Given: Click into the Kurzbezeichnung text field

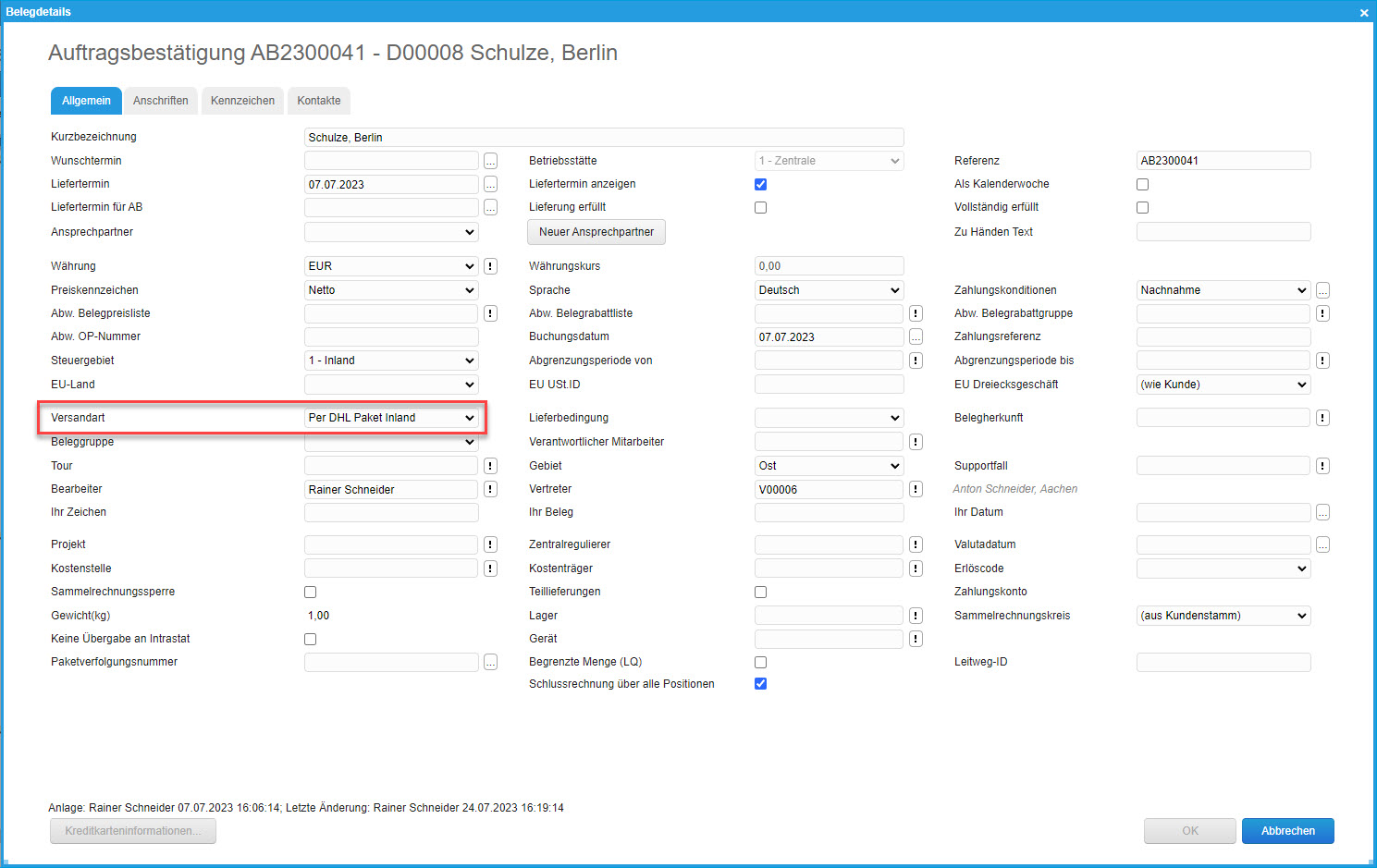Looking at the screenshot, I should pos(603,137).
